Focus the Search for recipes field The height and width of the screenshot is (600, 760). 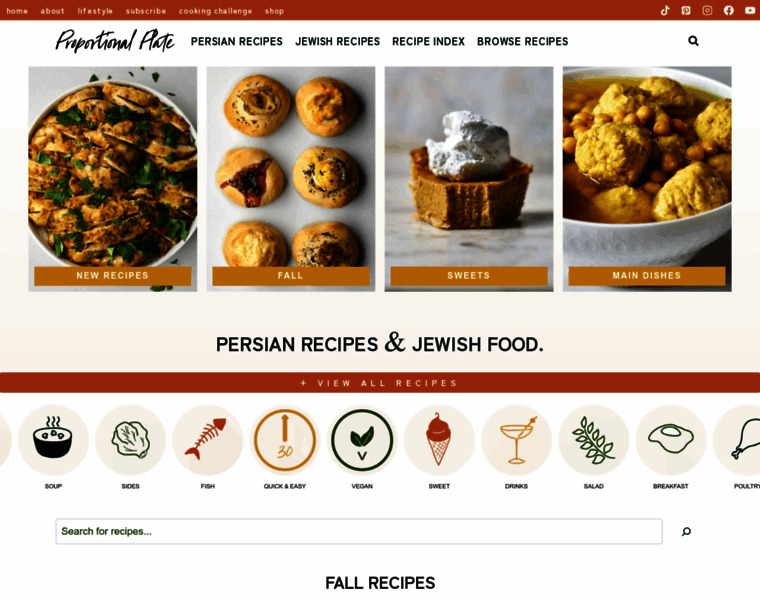coord(359,531)
